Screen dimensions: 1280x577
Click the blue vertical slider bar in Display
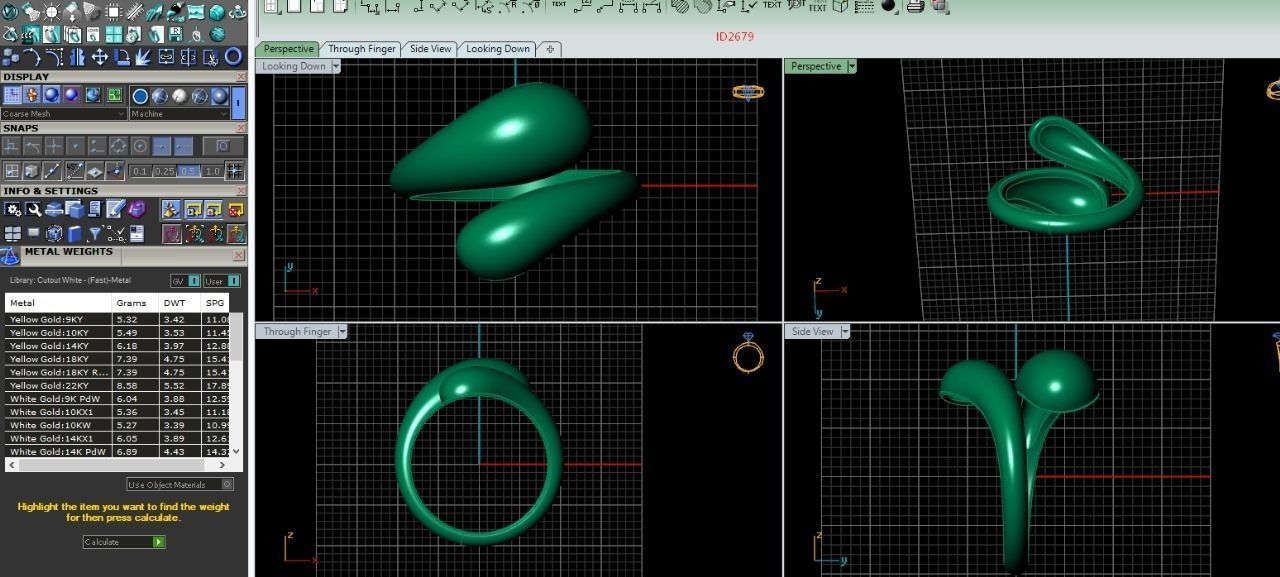click(x=238, y=103)
